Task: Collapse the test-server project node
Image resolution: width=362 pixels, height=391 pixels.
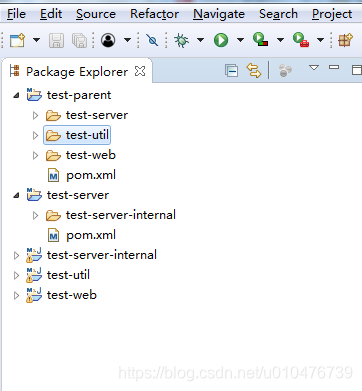Action: (16, 196)
